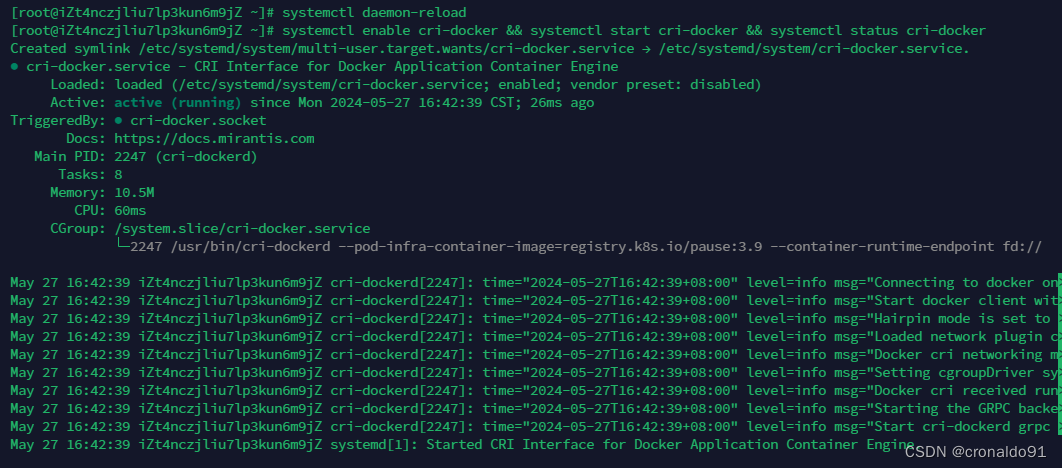
Task: Click the /system.slice/cri-docker.service CGroup path
Action: (x=242, y=229)
